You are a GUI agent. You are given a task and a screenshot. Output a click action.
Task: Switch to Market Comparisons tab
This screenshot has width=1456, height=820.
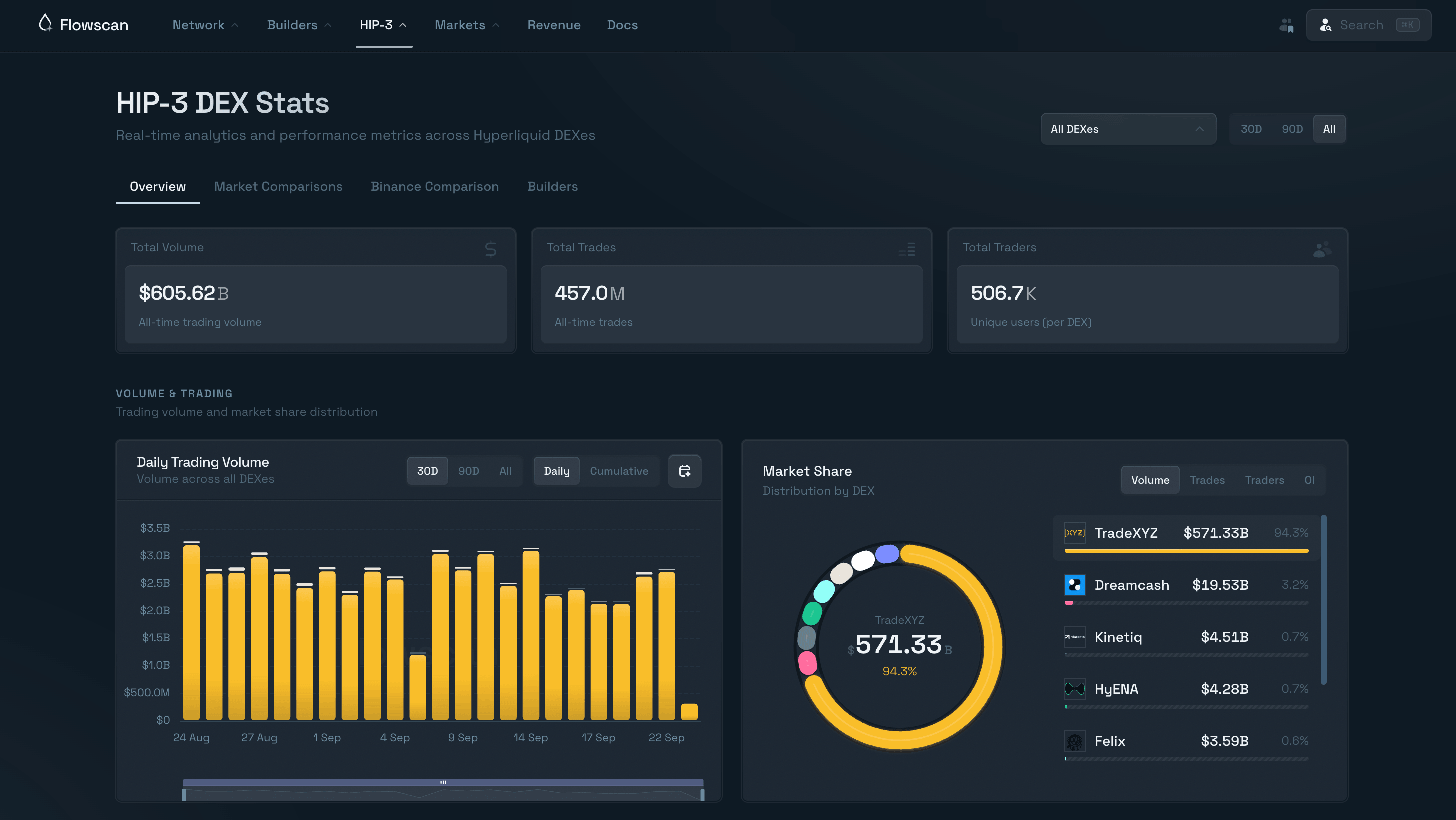(x=278, y=186)
